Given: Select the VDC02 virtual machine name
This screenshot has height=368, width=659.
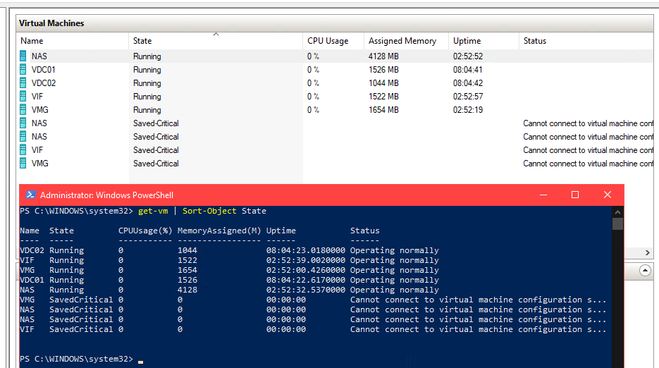Looking at the screenshot, I should (x=43, y=83).
